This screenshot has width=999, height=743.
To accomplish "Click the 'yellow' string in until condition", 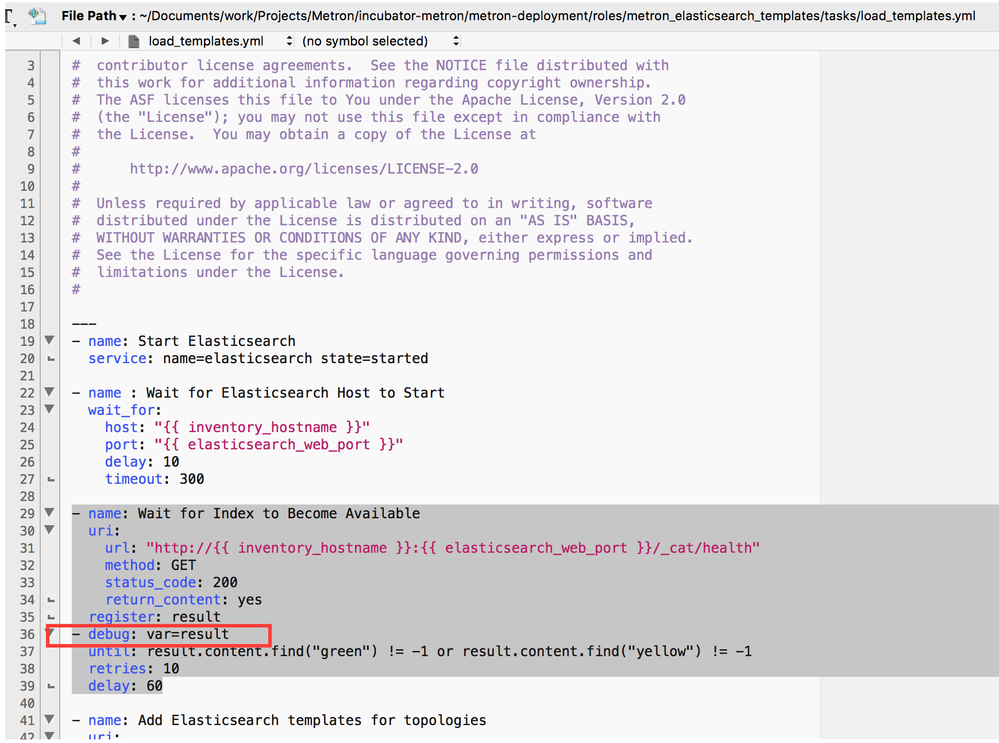I will click(660, 651).
